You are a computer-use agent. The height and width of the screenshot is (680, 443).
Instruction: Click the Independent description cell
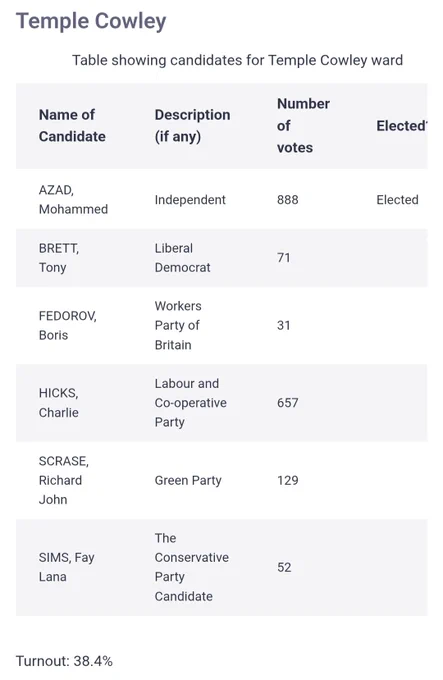[x=190, y=199]
